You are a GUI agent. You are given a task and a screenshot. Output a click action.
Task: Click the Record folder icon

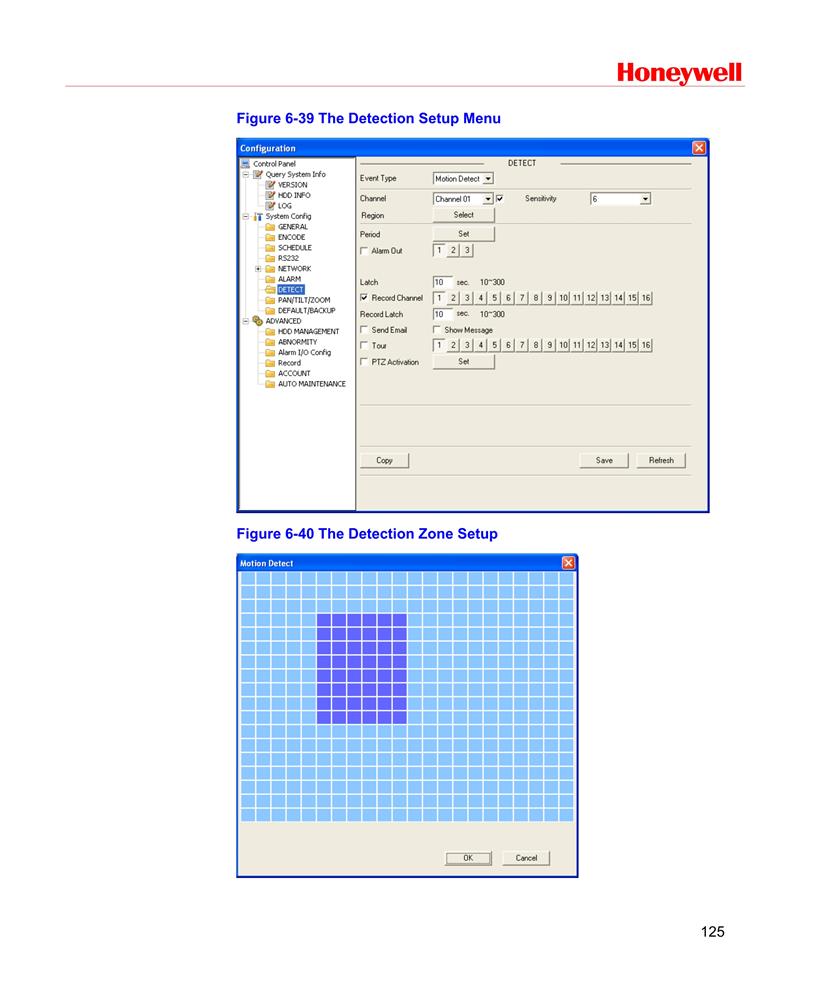coord(270,363)
